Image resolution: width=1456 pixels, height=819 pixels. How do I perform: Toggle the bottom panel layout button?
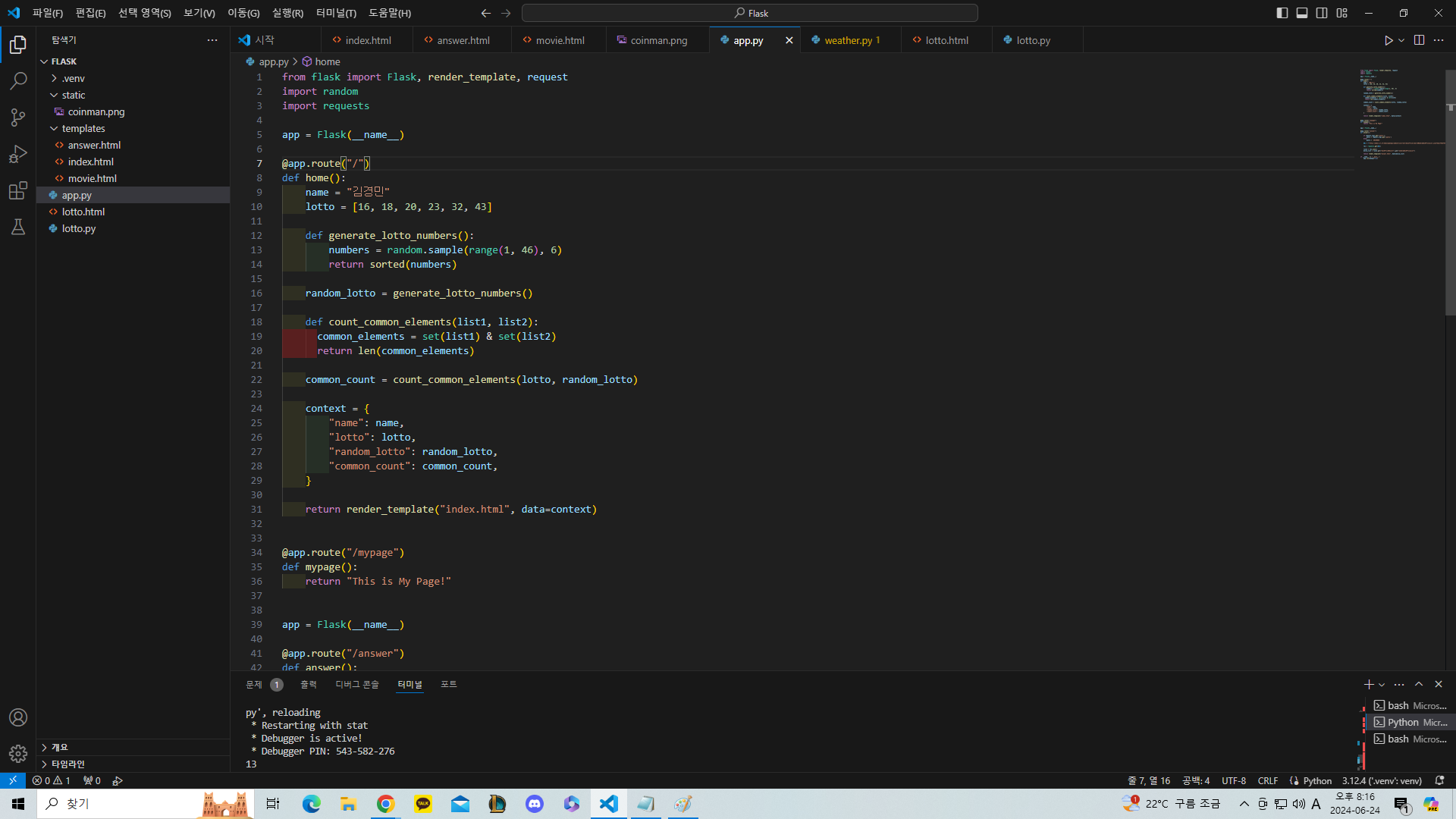click(1302, 13)
